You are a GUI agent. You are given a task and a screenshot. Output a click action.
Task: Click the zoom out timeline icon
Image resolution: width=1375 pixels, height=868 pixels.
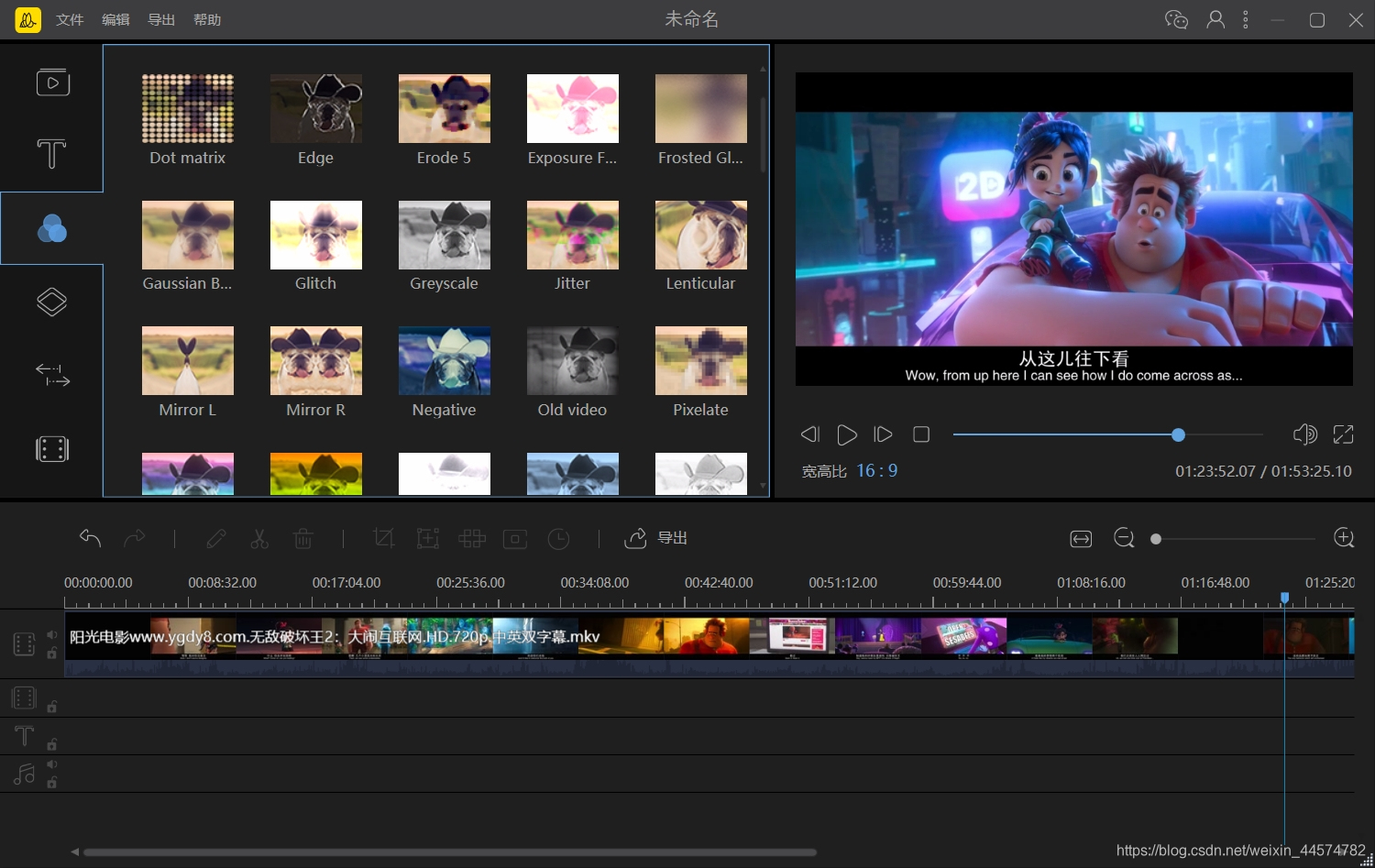[x=1124, y=538]
